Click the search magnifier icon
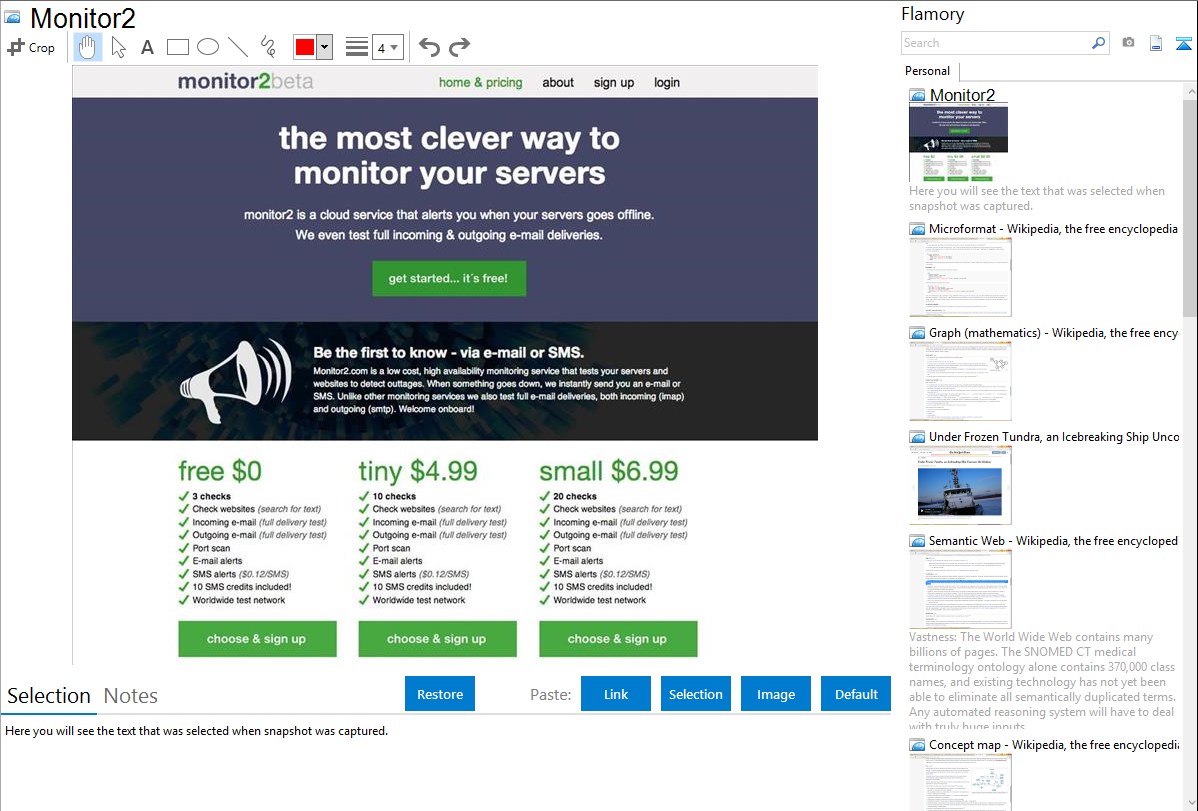The image size is (1198, 811). click(1098, 43)
